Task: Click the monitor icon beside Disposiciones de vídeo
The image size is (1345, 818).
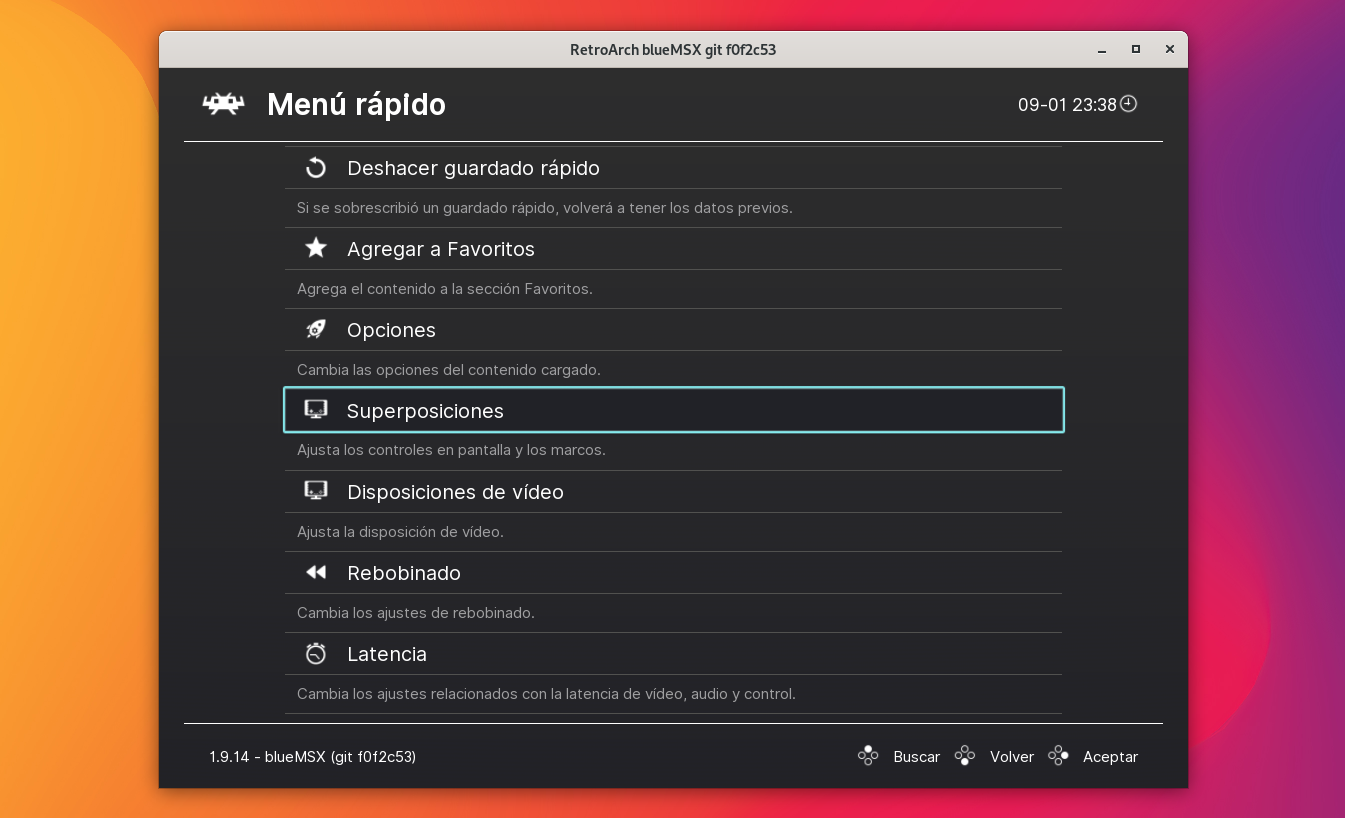Action: 316,491
